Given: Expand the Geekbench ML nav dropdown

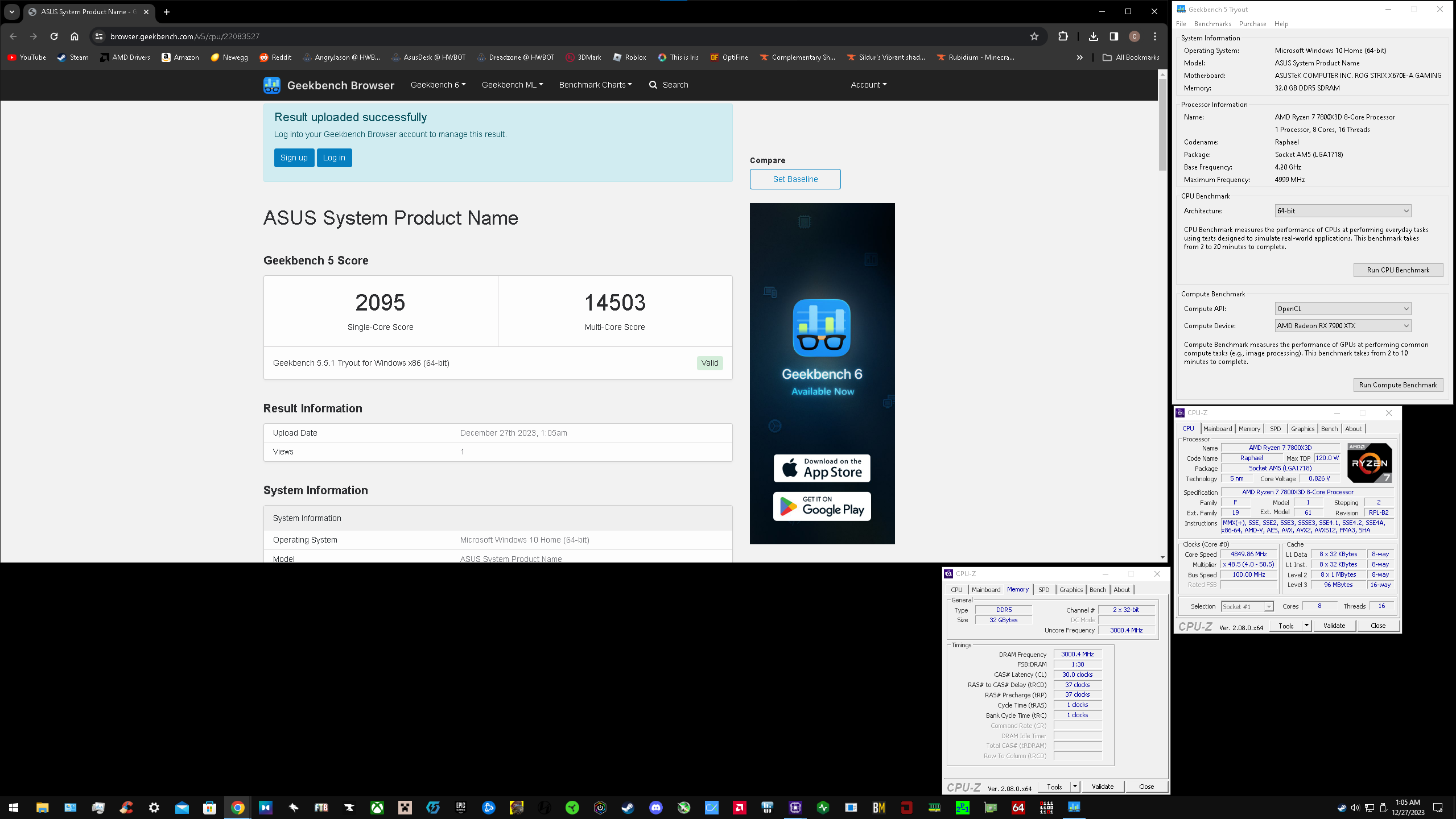Looking at the screenshot, I should [512, 85].
